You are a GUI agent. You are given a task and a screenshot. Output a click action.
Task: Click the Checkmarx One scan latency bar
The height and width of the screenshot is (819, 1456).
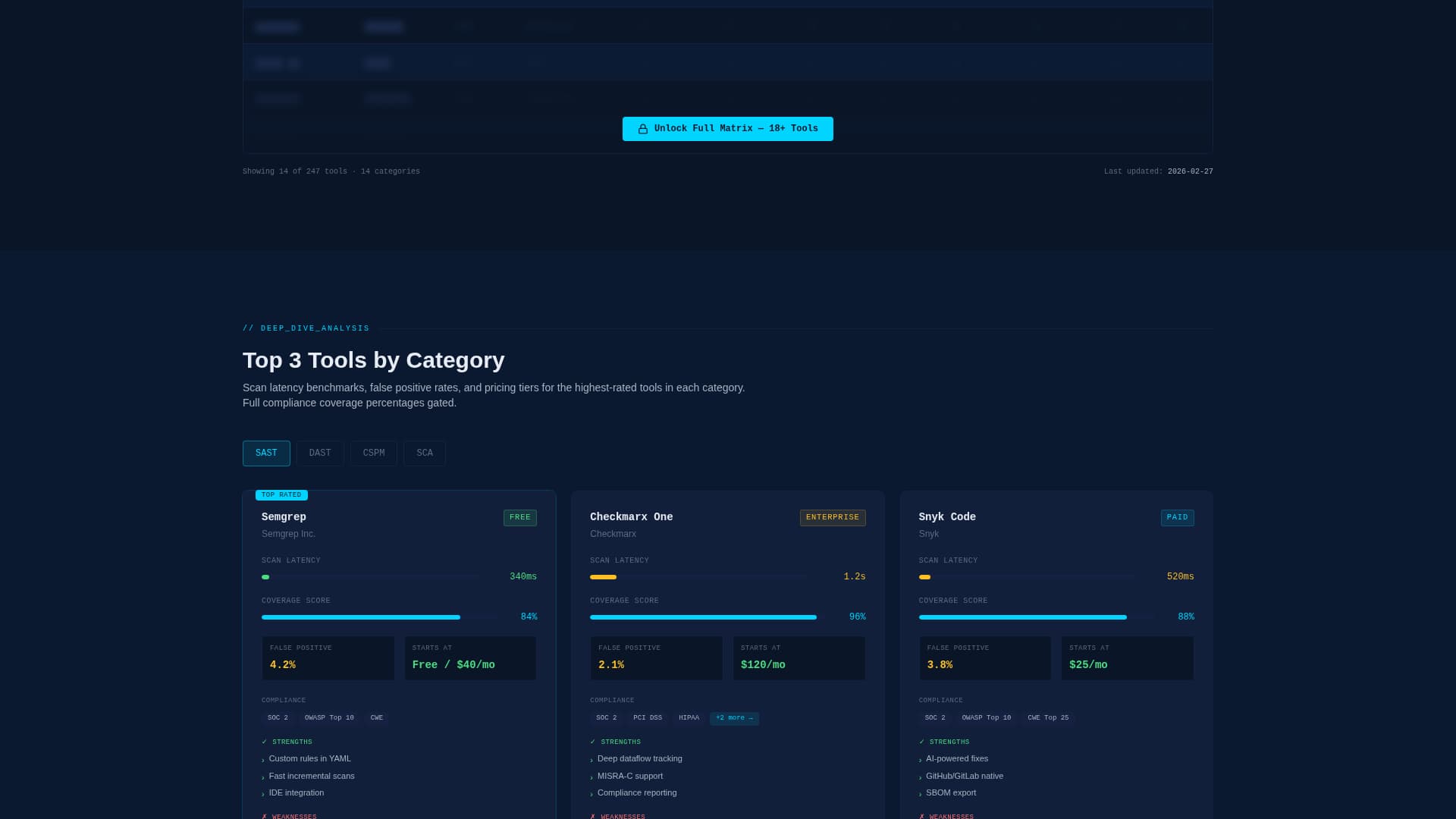[x=698, y=577]
